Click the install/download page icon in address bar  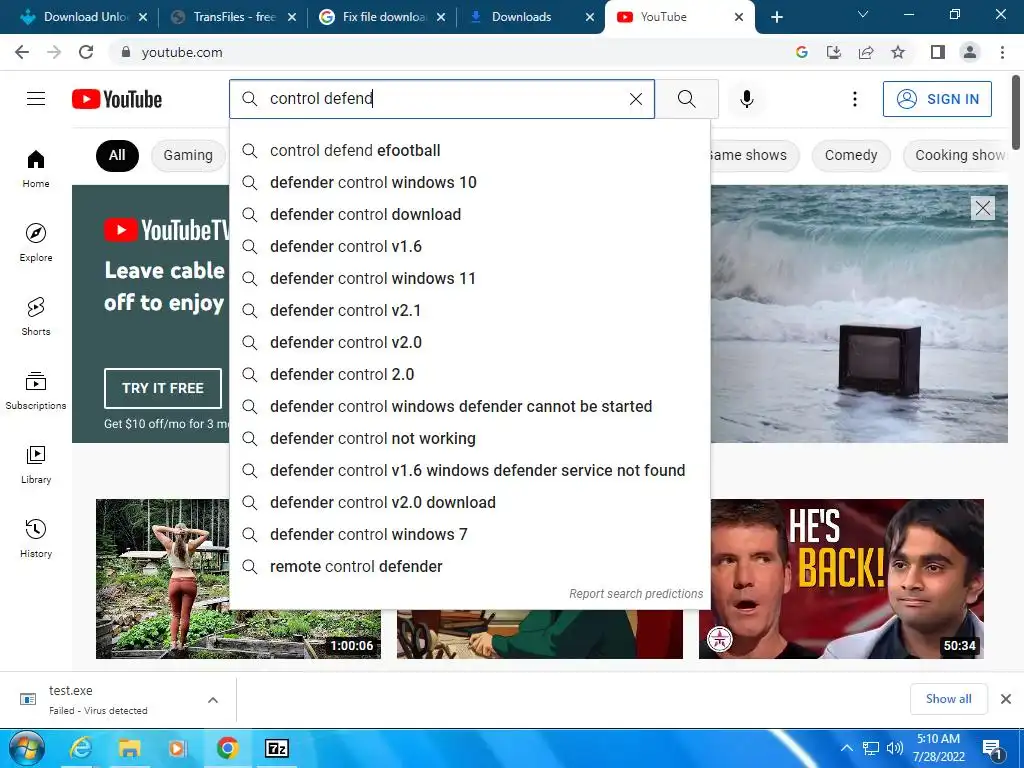[x=834, y=52]
